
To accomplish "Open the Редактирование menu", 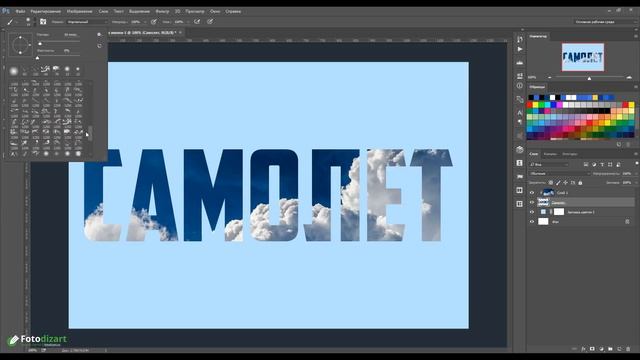I will pyautogui.click(x=46, y=11).
